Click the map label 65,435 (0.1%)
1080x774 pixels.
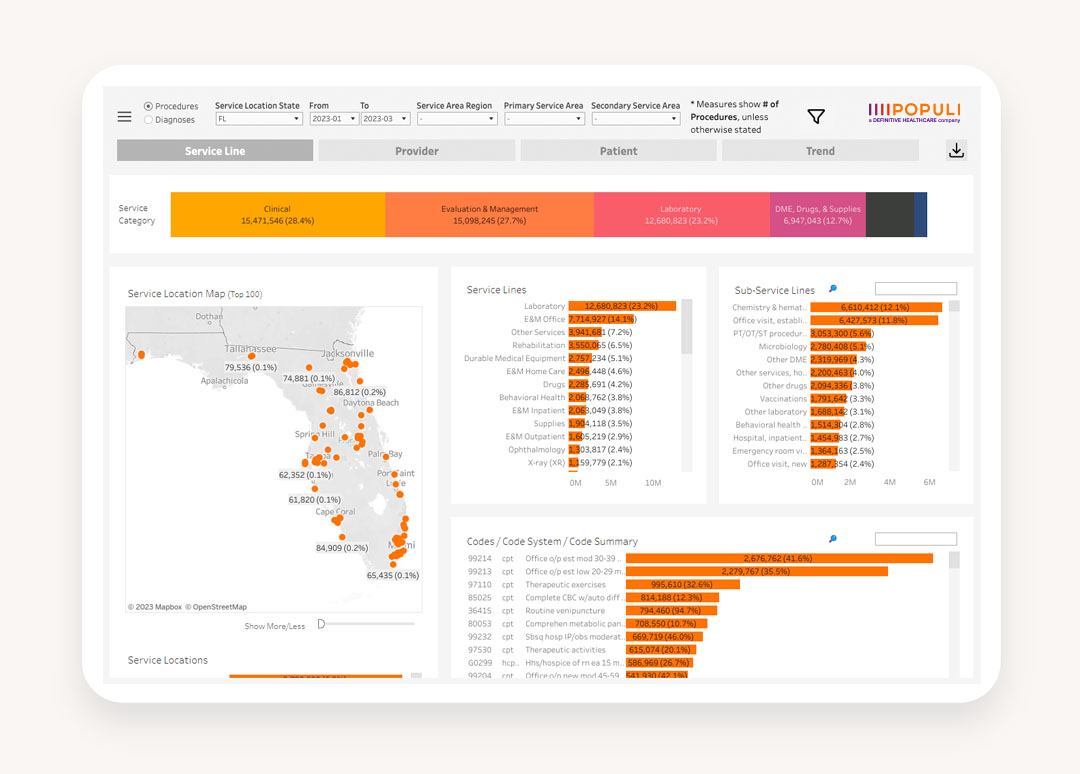tap(393, 575)
